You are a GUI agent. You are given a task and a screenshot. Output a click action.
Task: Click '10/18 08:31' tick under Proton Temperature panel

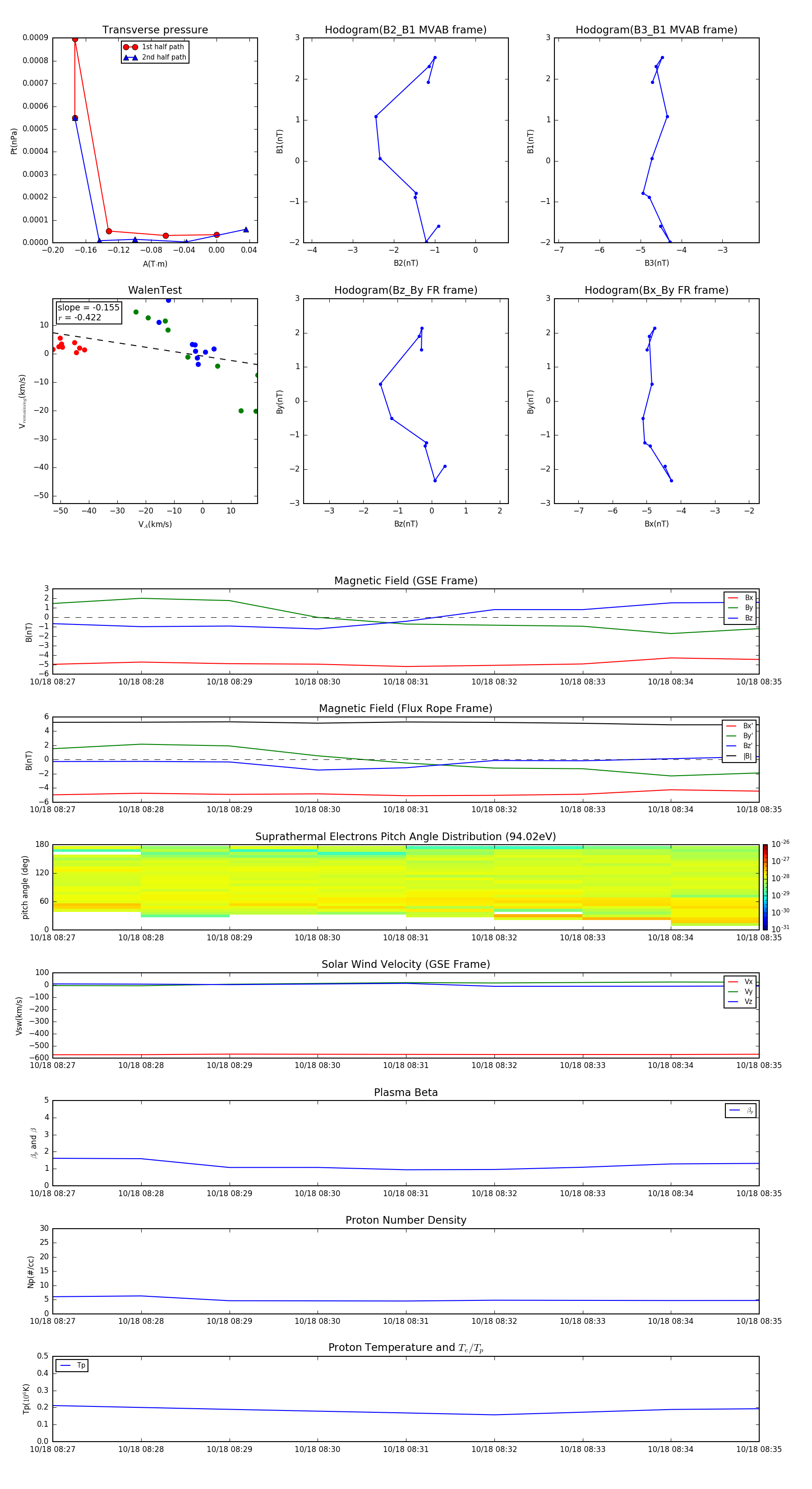[x=406, y=1449]
